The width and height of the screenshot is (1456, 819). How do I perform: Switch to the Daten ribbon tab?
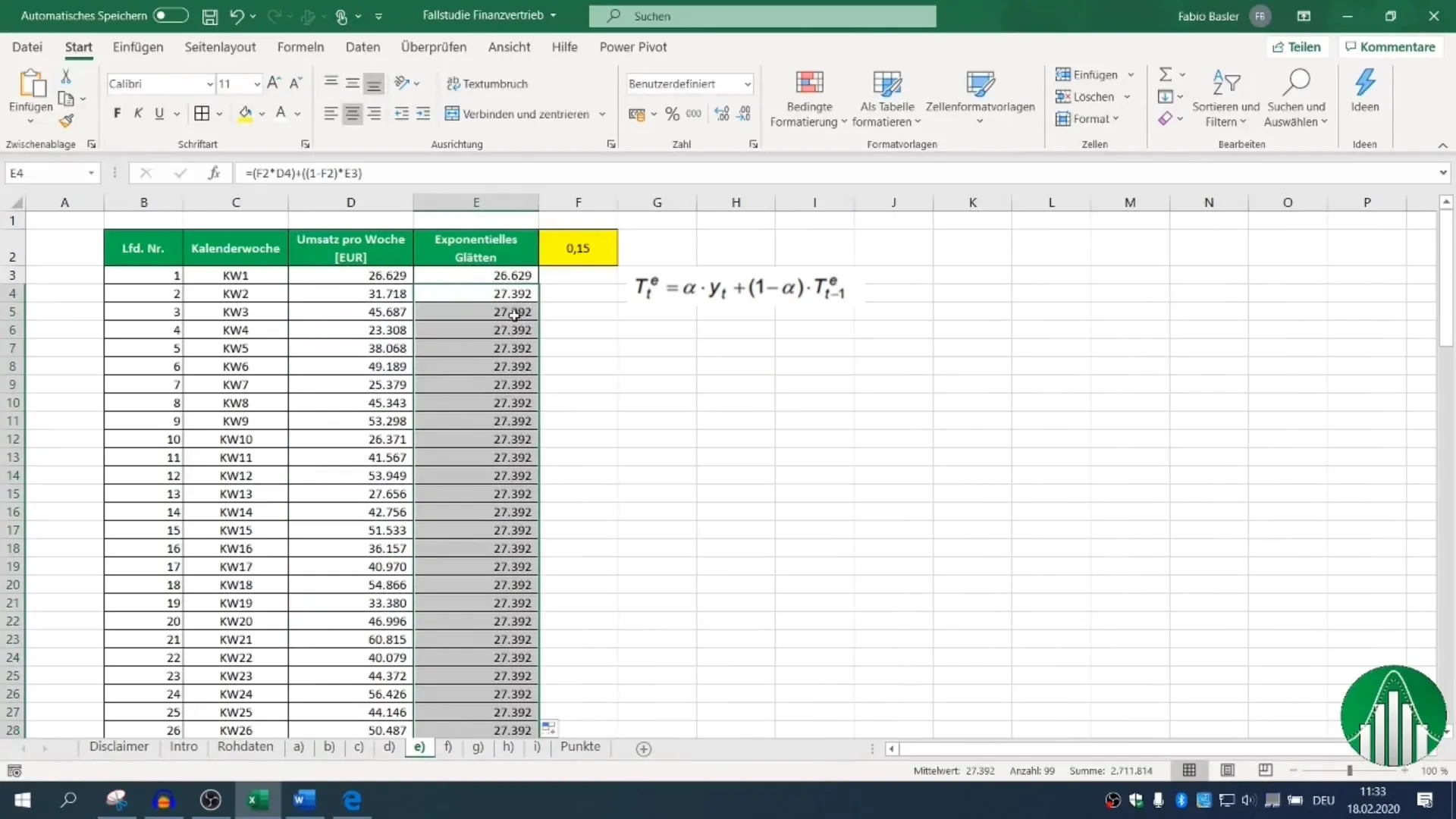(362, 47)
